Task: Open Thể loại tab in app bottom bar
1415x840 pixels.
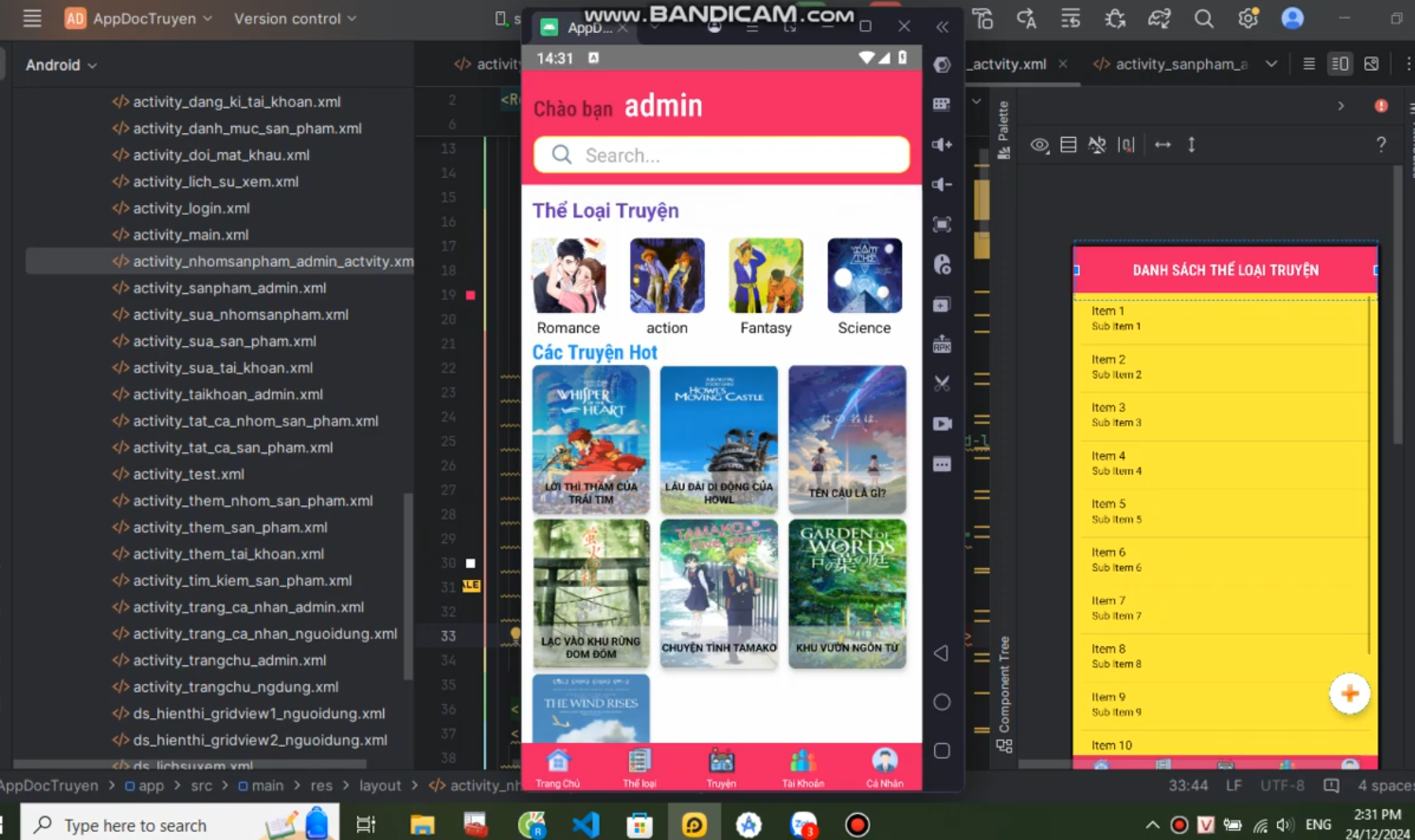Action: 639,768
